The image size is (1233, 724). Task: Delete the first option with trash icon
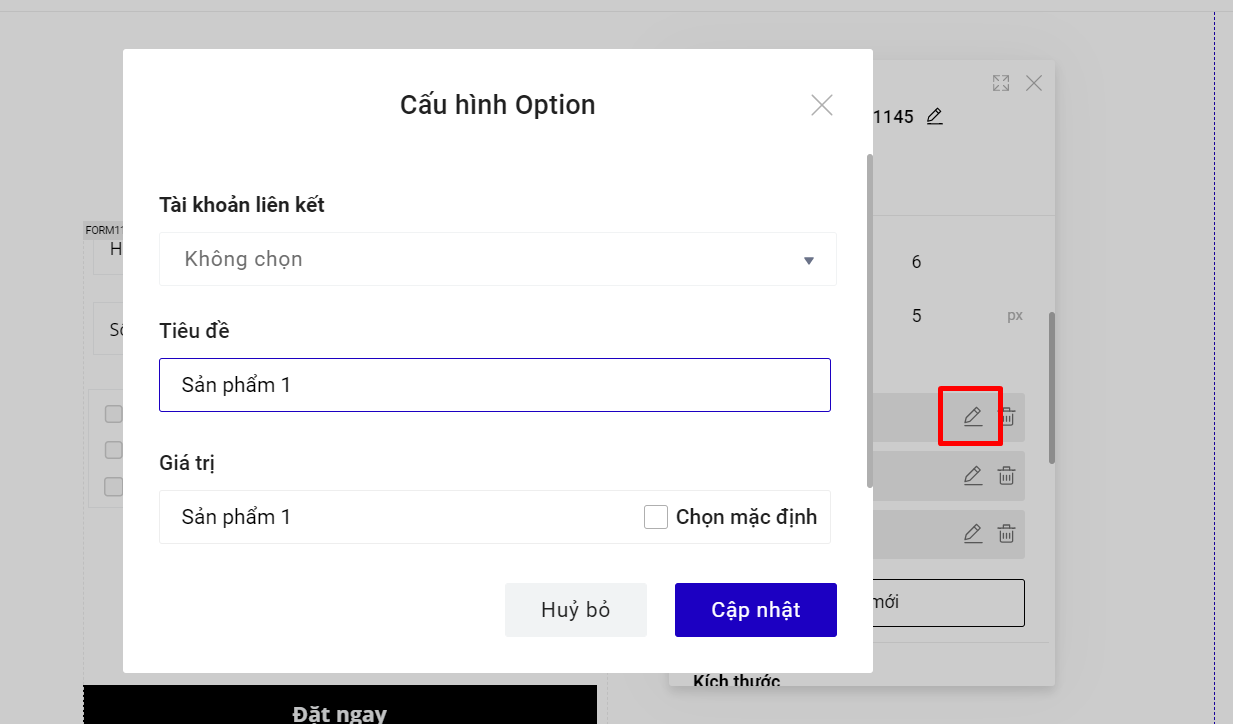pos(1007,417)
